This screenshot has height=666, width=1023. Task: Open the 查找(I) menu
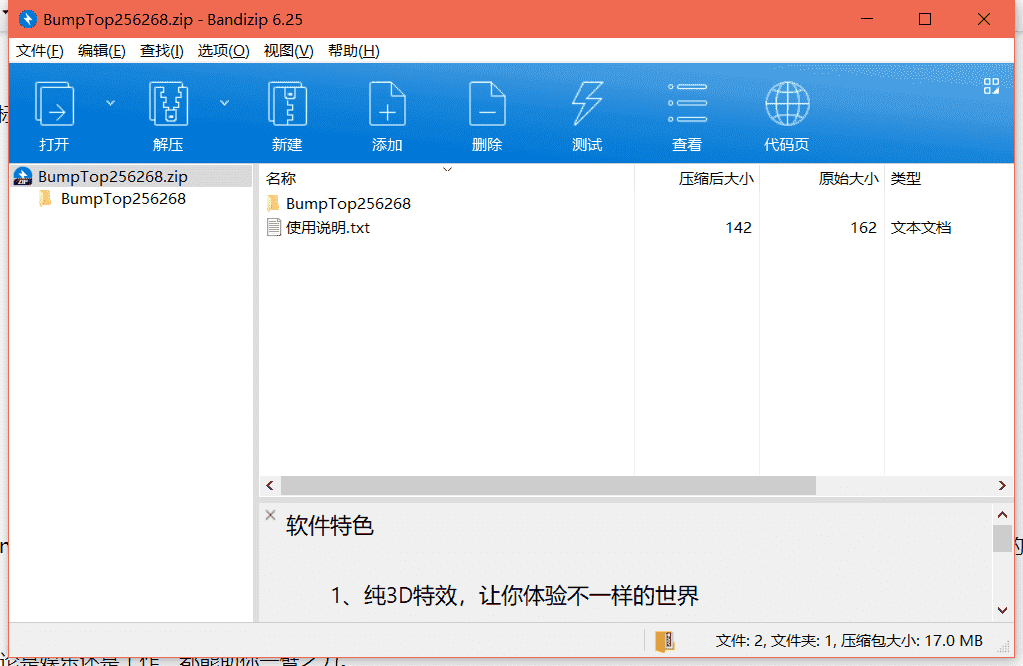(161, 51)
